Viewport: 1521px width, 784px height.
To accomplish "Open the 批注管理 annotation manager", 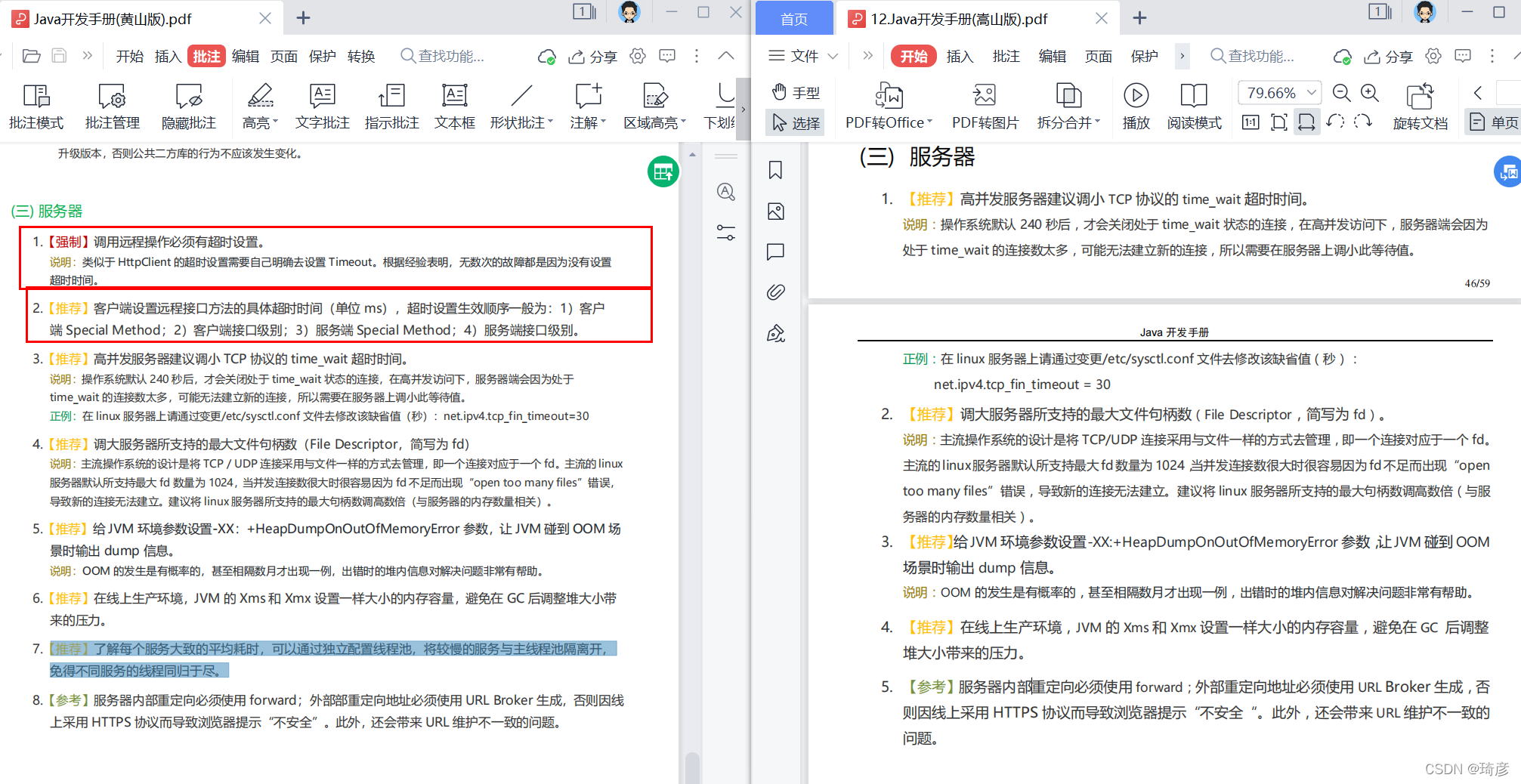I will click(x=112, y=106).
